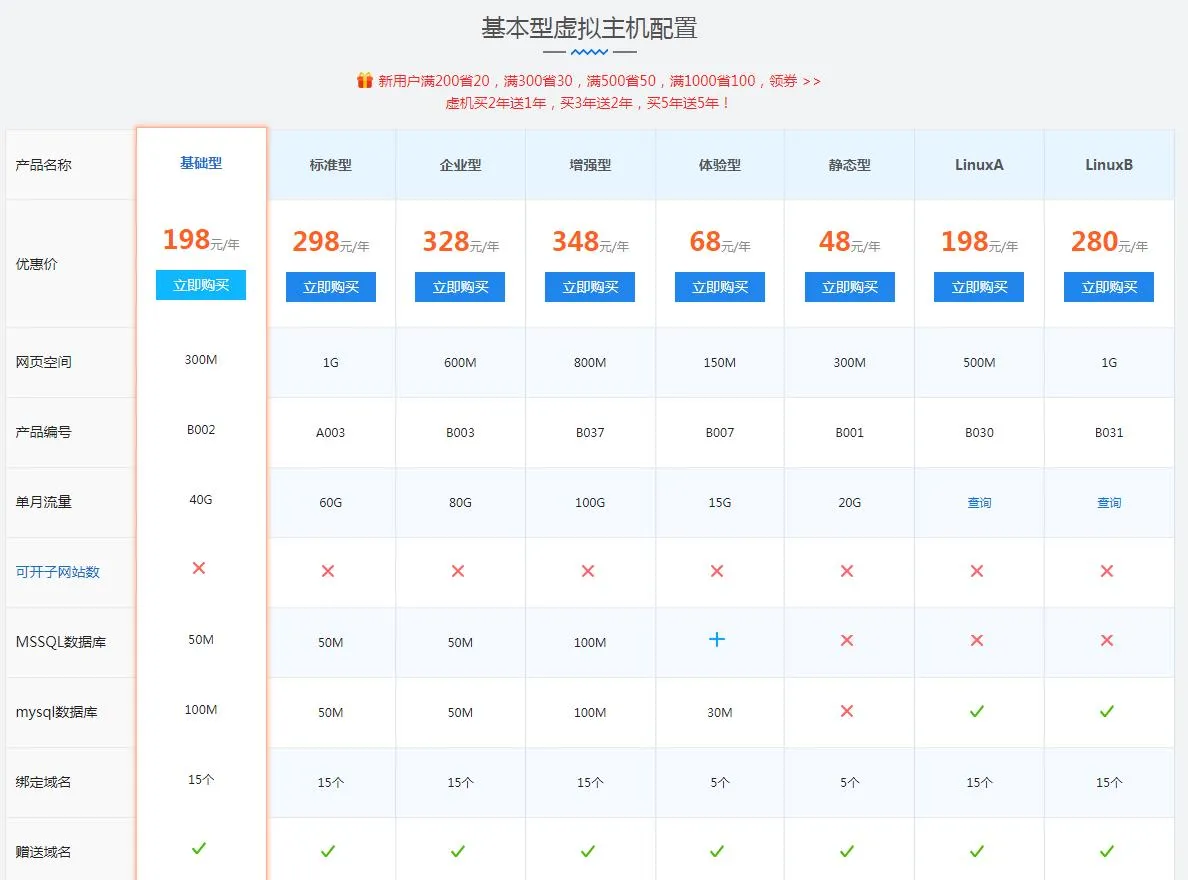1188x880 pixels.
Task: Open 查询 link for LinuxA monthly traffic
Action: tap(979, 503)
